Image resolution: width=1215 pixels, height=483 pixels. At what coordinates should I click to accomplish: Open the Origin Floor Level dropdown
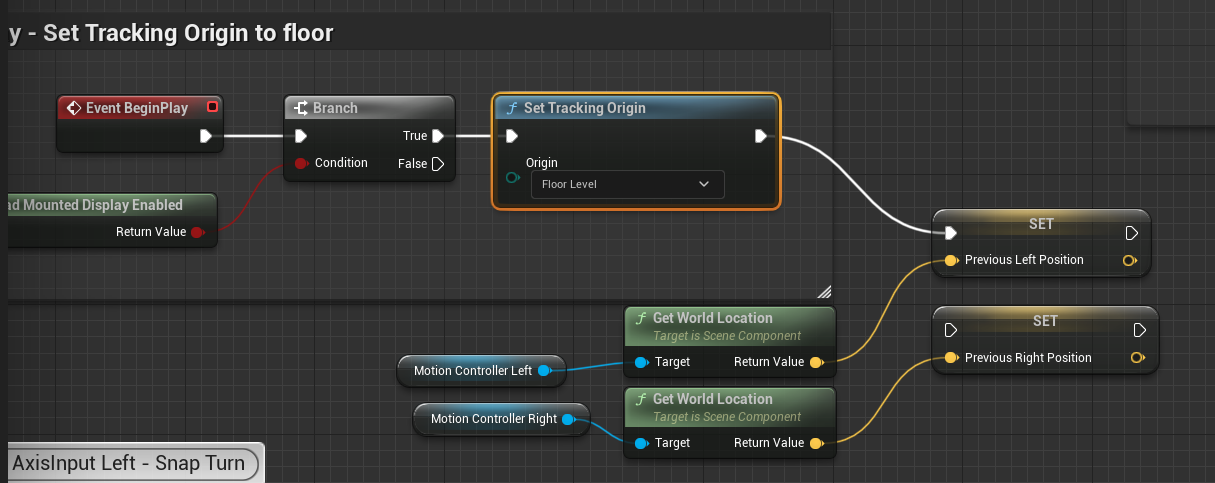(627, 184)
